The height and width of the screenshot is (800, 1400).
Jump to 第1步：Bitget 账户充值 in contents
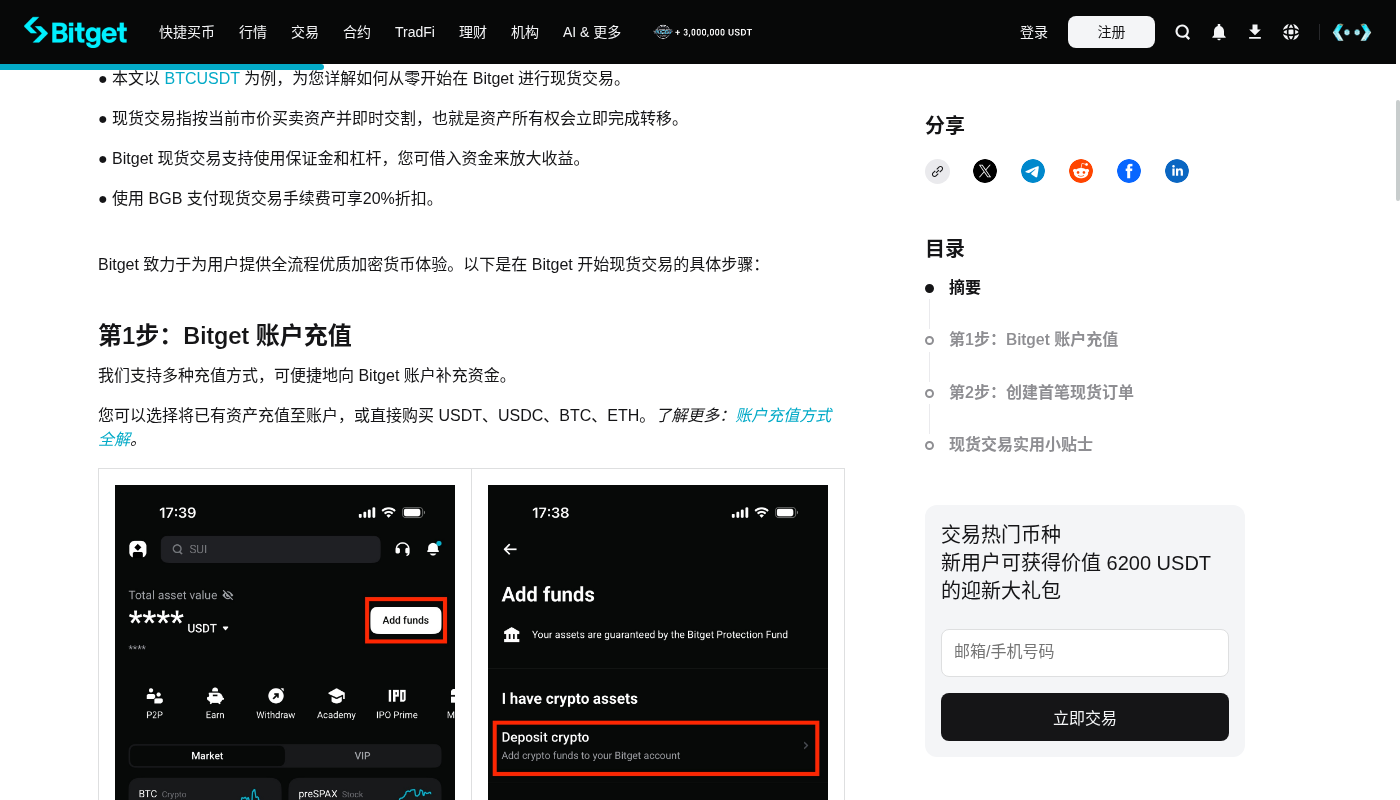point(1033,339)
